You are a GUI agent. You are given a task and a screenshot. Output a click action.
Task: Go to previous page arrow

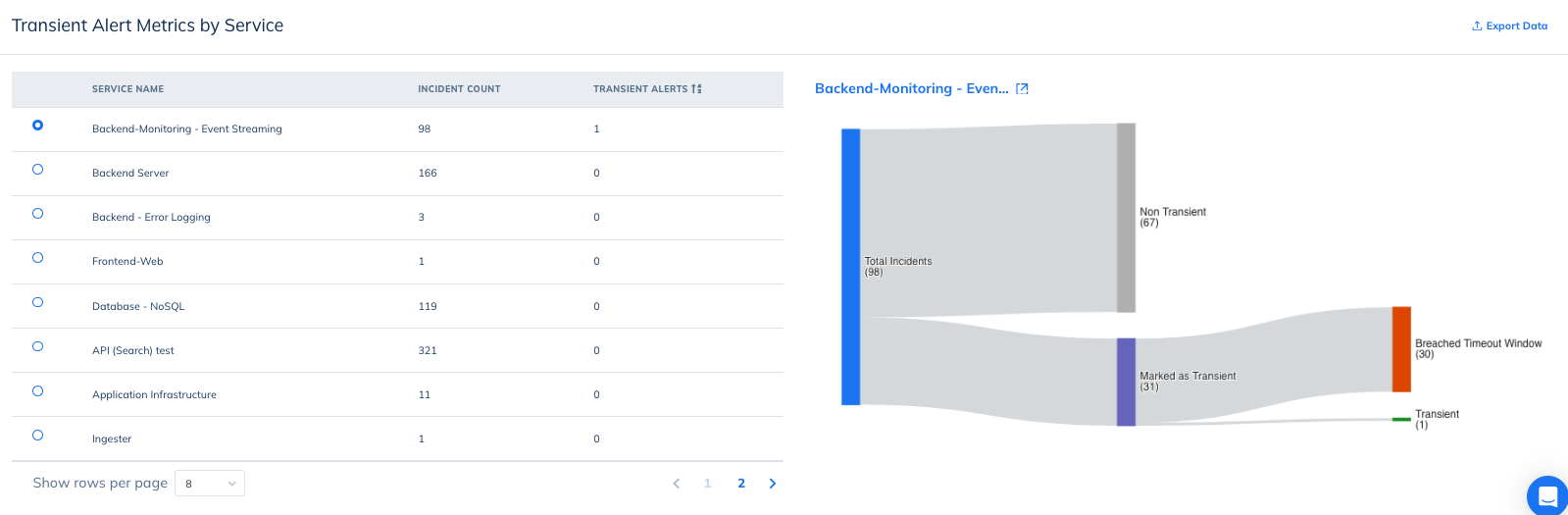[x=676, y=484]
